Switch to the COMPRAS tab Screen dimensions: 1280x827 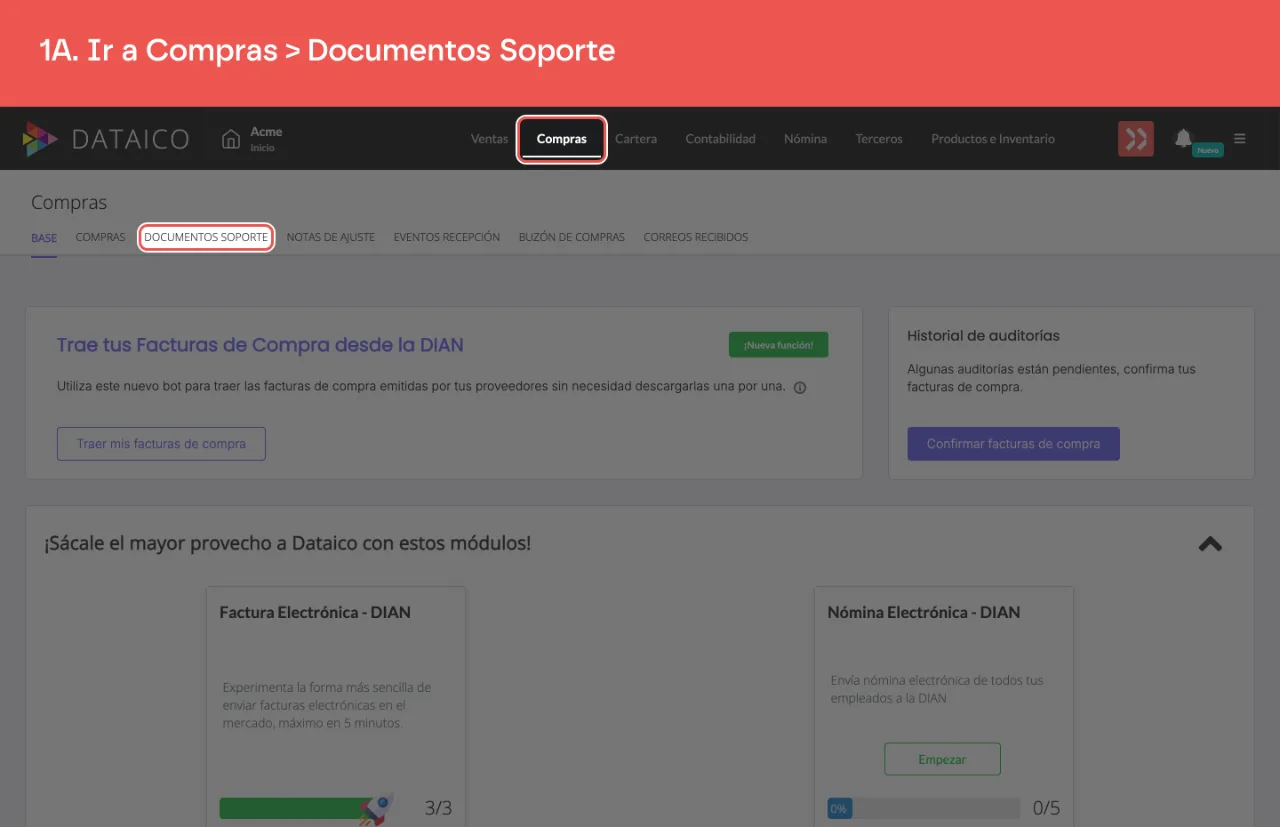pos(101,238)
